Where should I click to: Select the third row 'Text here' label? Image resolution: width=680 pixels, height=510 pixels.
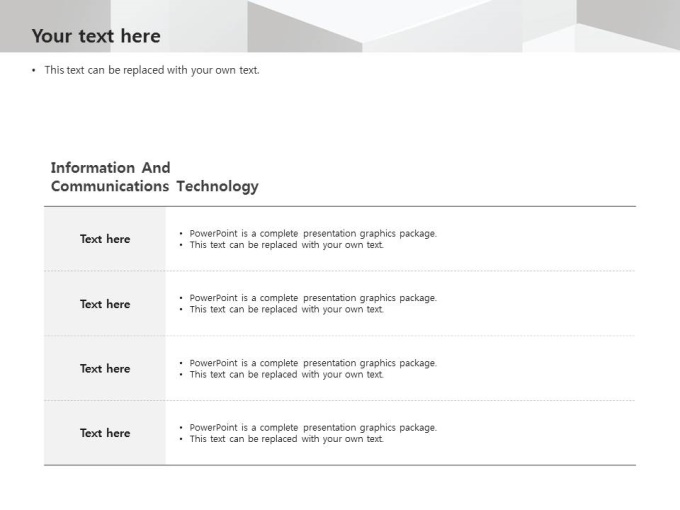pyautogui.click(x=105, y=369)
